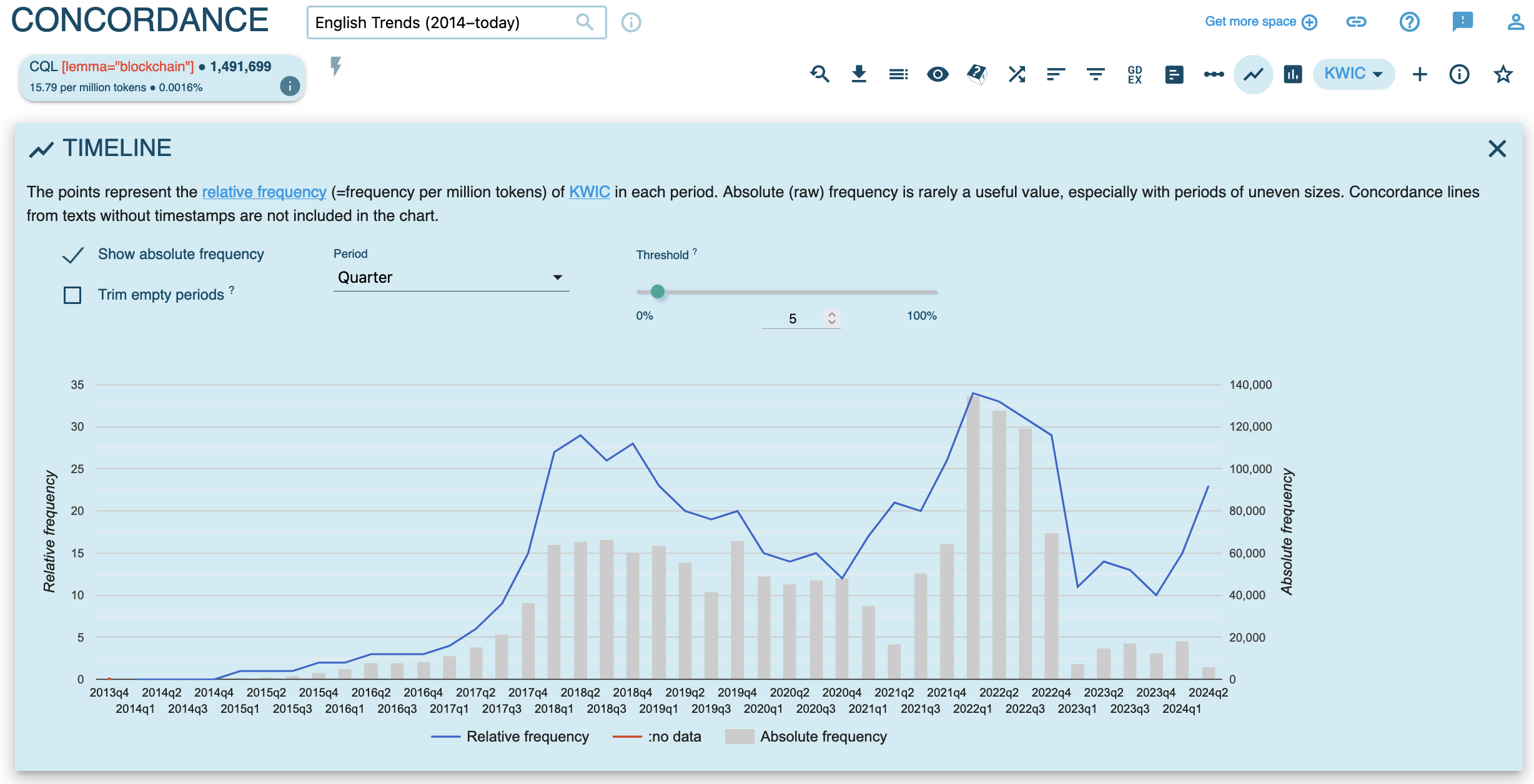Expand the Period Quarter dropdown
The image size is (1534, 784).
coord(450,277)
